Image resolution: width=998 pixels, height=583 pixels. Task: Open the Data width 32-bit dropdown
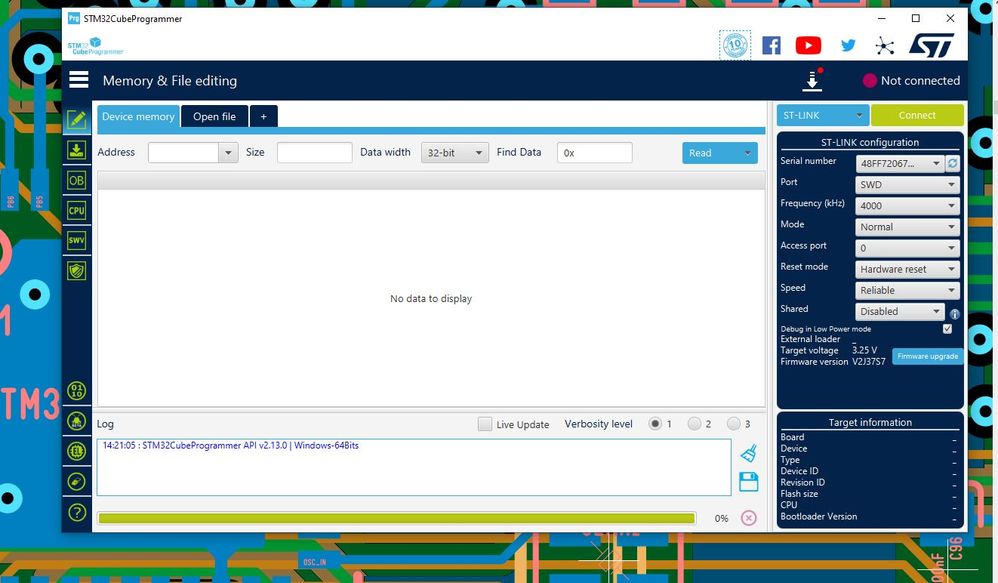point(454,153)
